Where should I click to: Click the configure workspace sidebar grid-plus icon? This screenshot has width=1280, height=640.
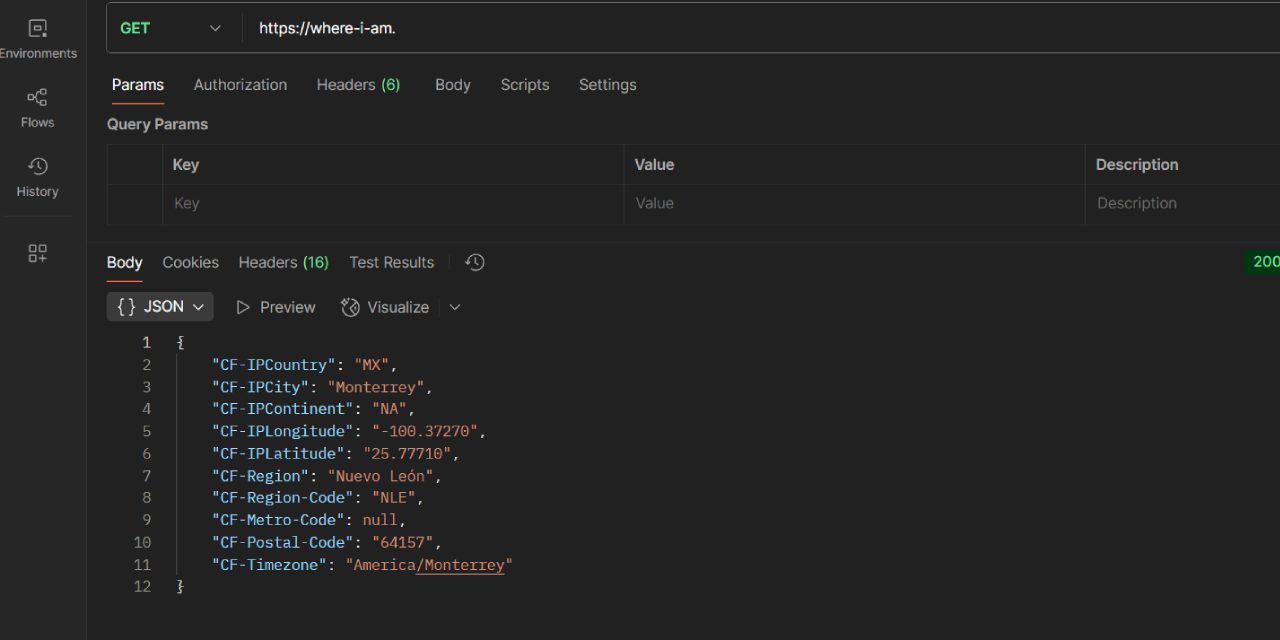point(38,253)
